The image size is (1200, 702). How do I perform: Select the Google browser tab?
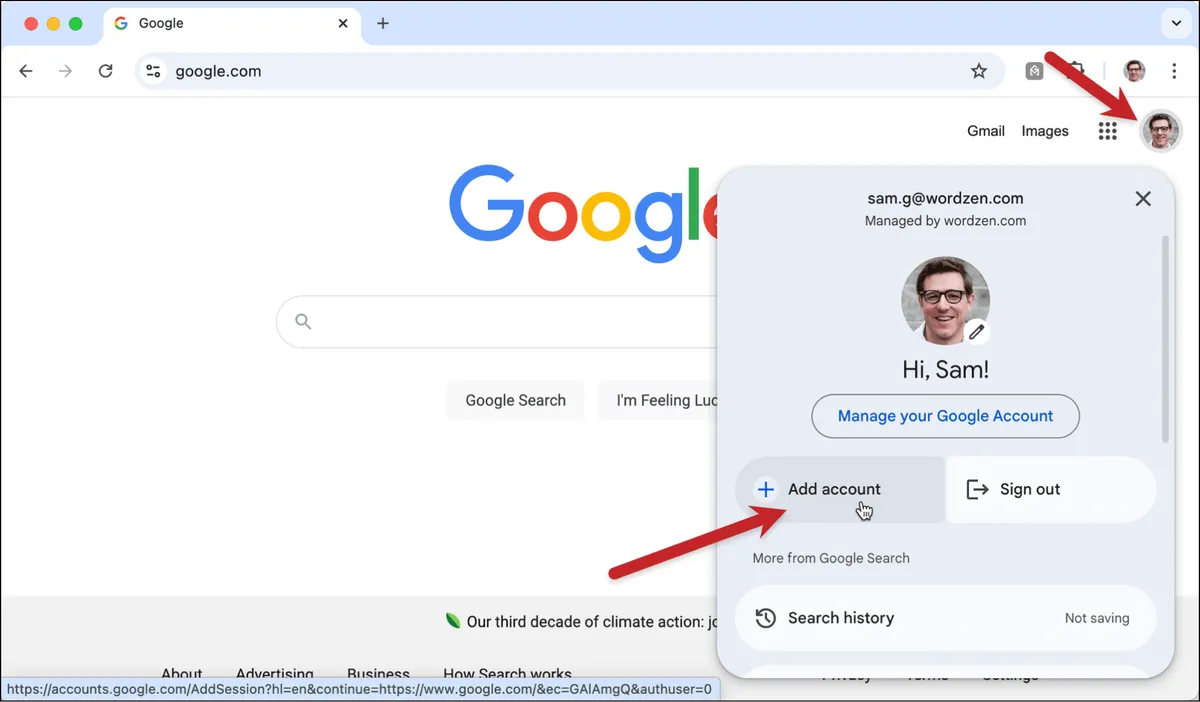(x=232, y=23)
